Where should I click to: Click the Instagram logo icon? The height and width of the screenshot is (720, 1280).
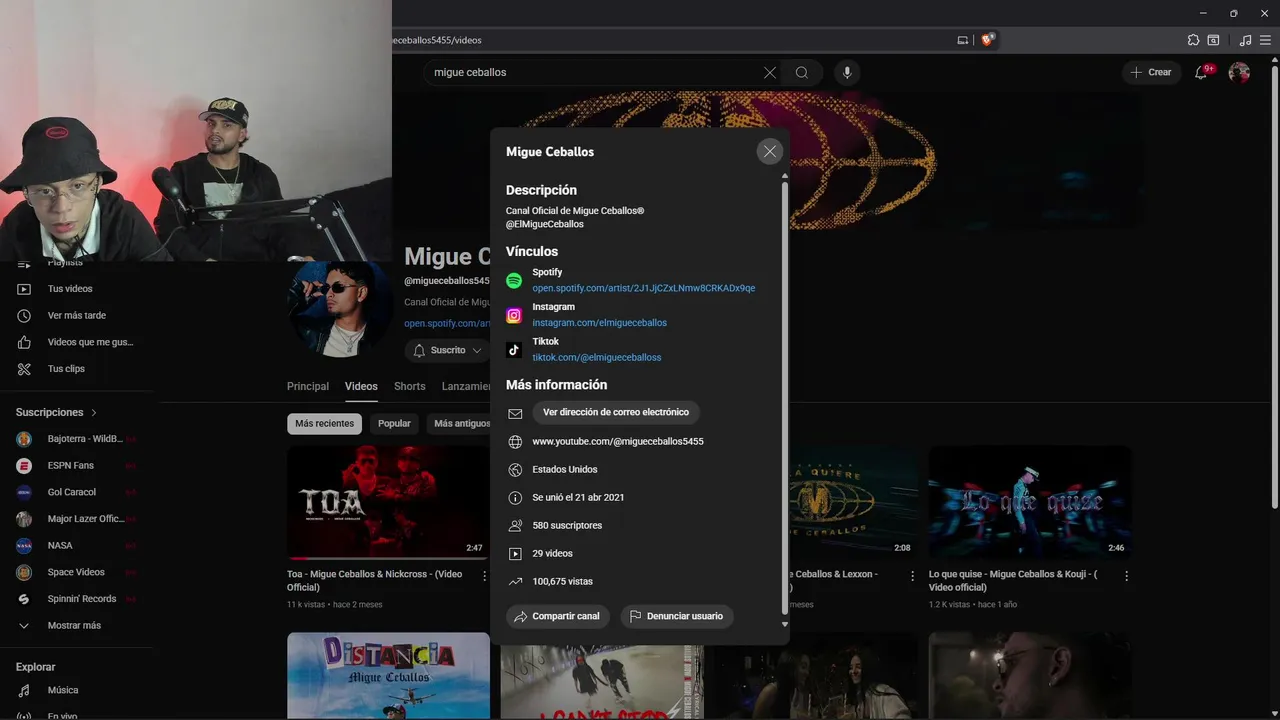(514, 316)
